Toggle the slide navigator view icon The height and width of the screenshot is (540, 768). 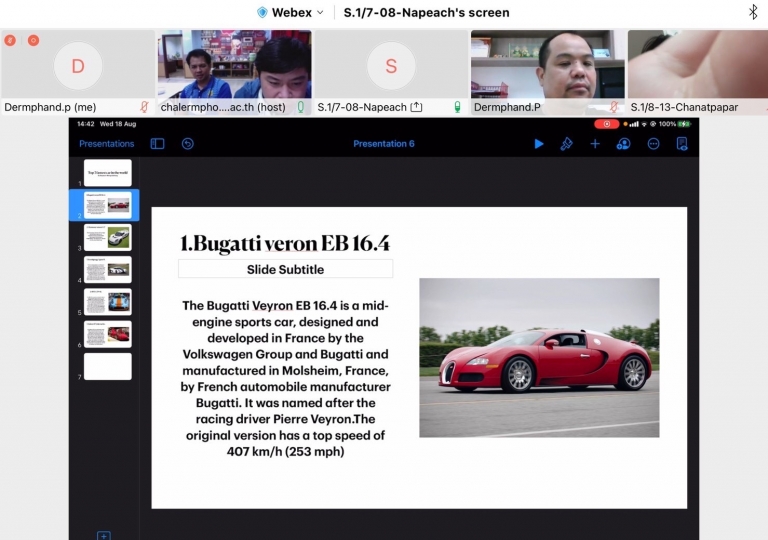coord(157,144)
